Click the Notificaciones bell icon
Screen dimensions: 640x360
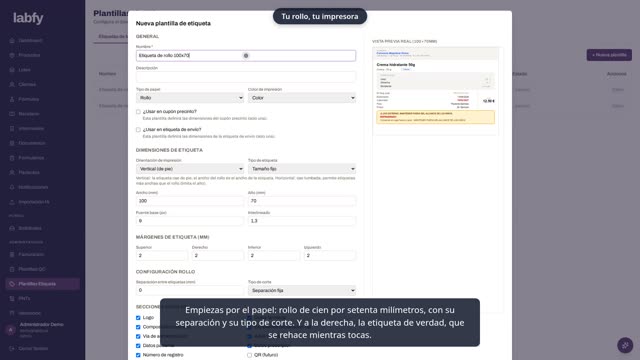click(x=12, y=187)
